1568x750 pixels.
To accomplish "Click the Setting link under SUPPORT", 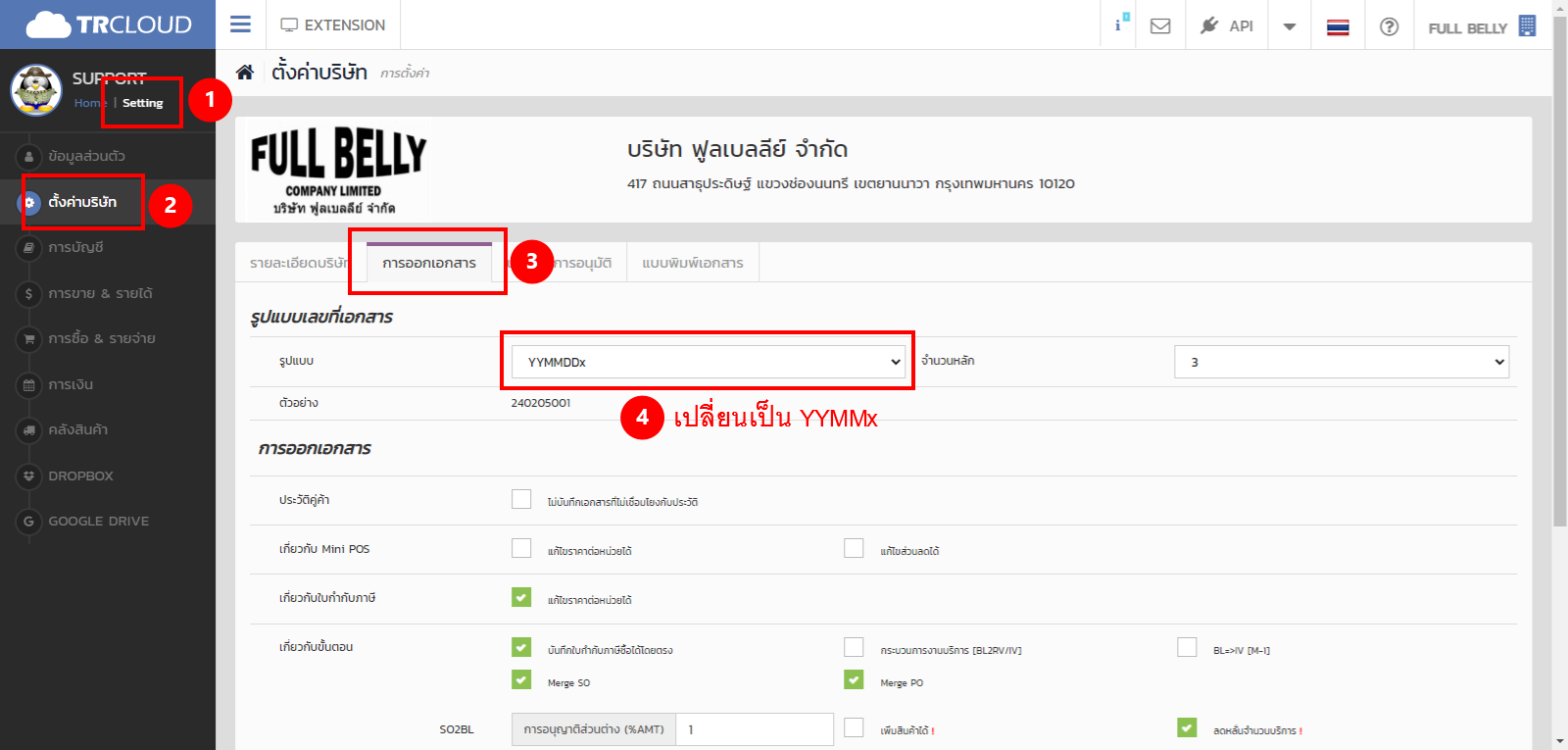I will 143,103.
